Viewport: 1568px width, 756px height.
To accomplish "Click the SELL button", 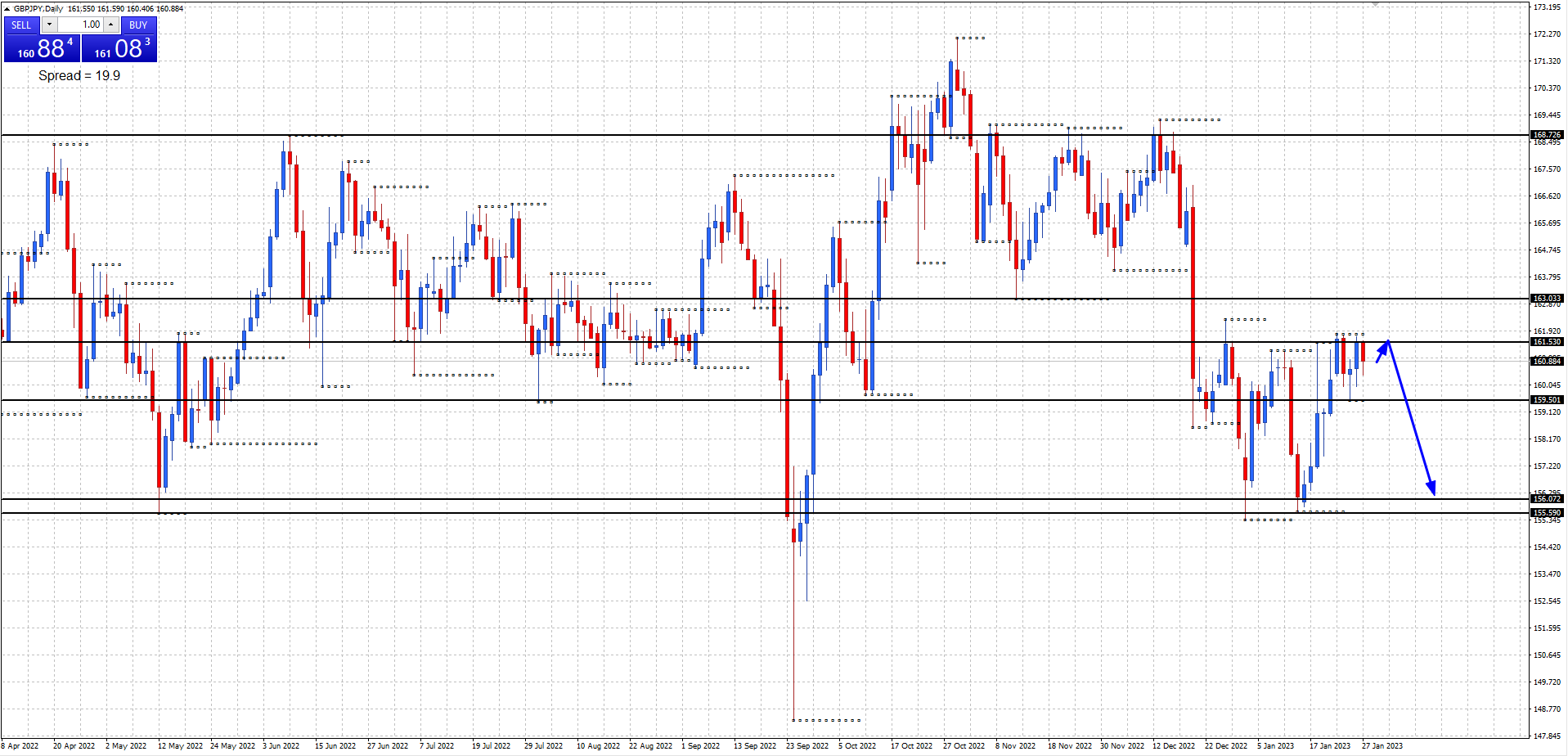I will click(21, 25).
